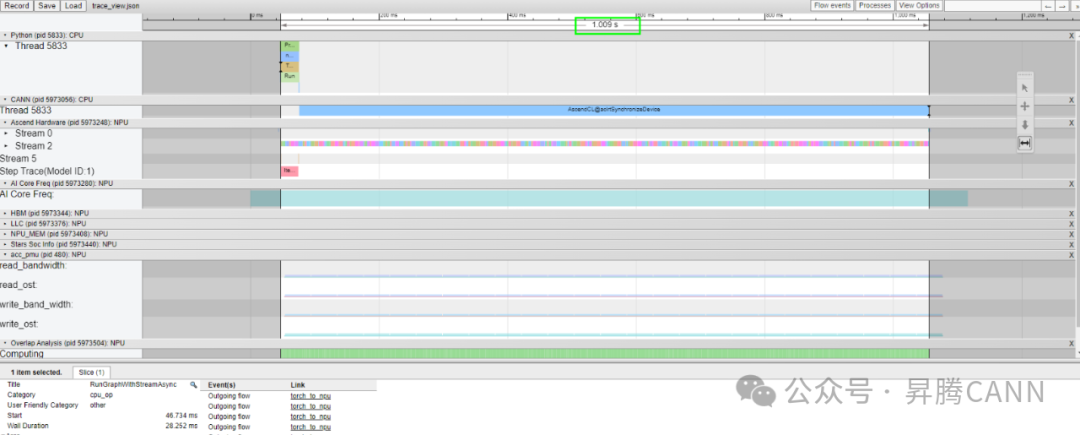Viewport: 1080px width, 435px height.
Task: Close the Stars Soc Info track group
Action: [x=1072, y=245]
